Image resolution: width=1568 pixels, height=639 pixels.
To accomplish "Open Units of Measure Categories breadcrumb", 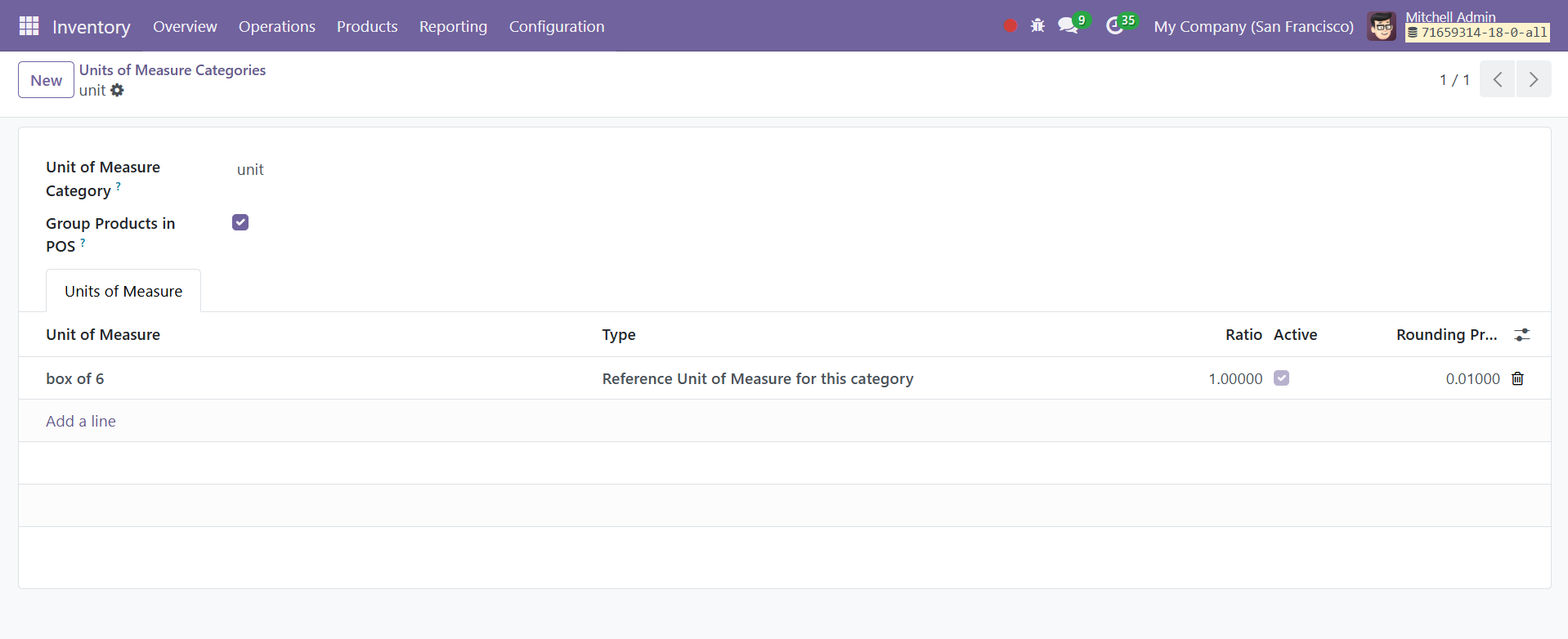I will click(172, 70).
